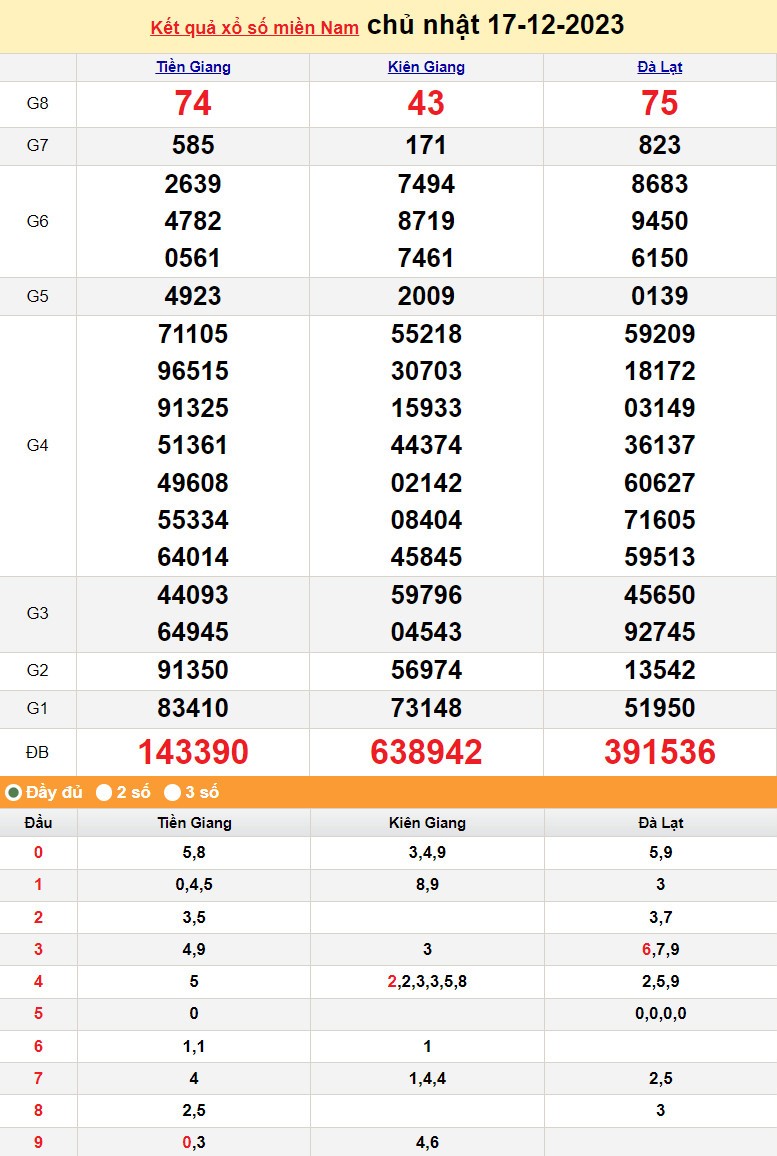Click Tiền Giang head-9 tails '0,3'
The image size is (777, 1156).
coord(194,1143)
